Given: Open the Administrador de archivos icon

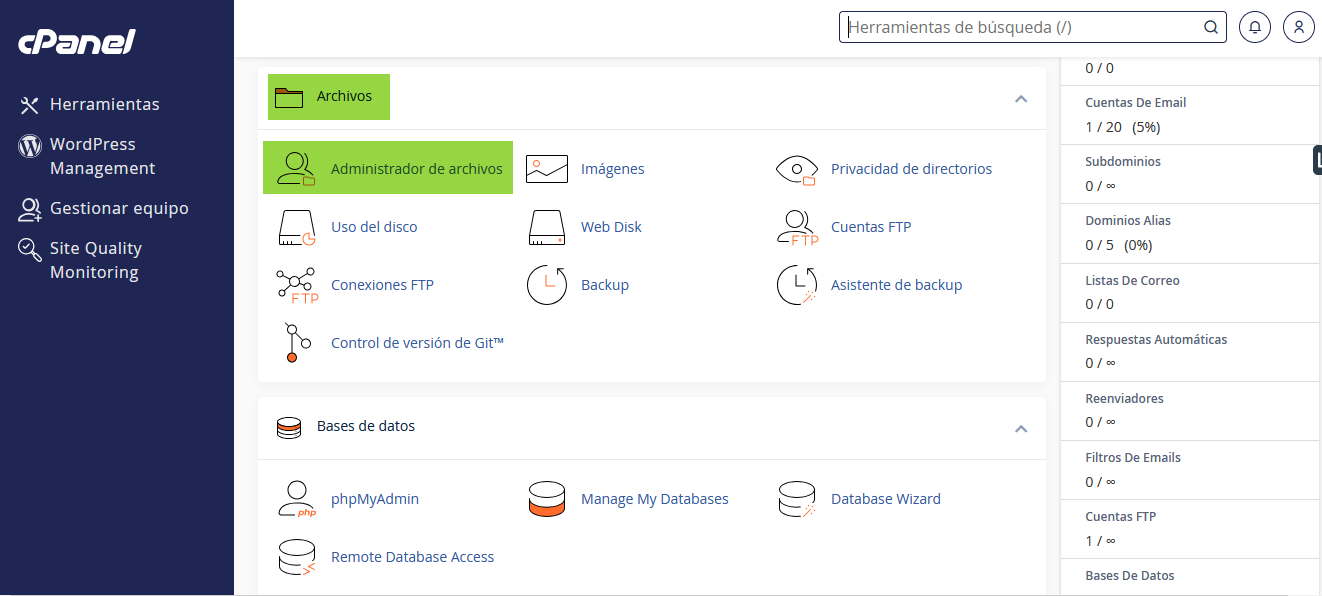Looking at the screenshot, I should pyautogui.click(x=296, y=169).
